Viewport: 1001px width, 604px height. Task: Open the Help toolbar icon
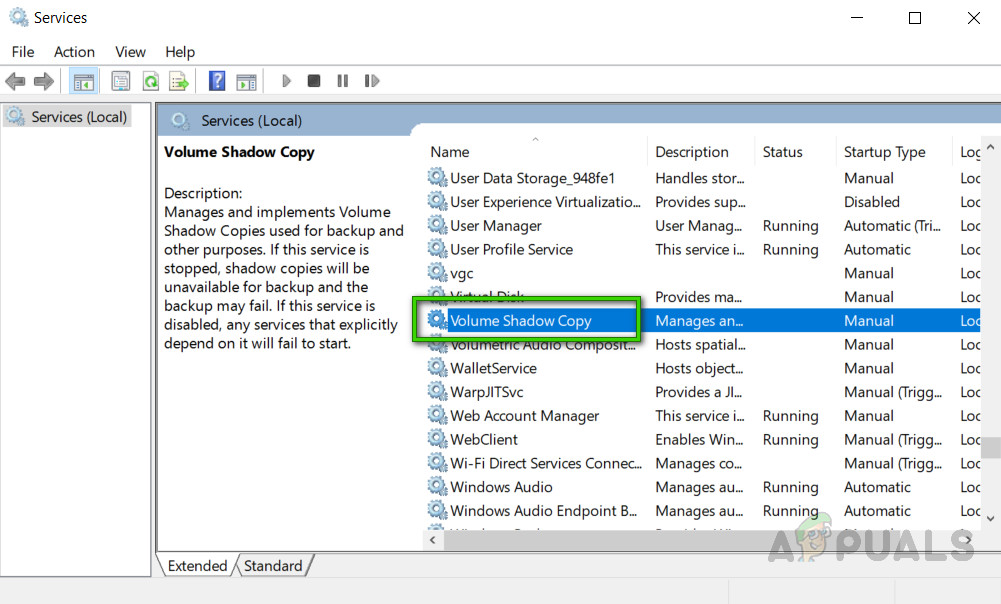217,81
